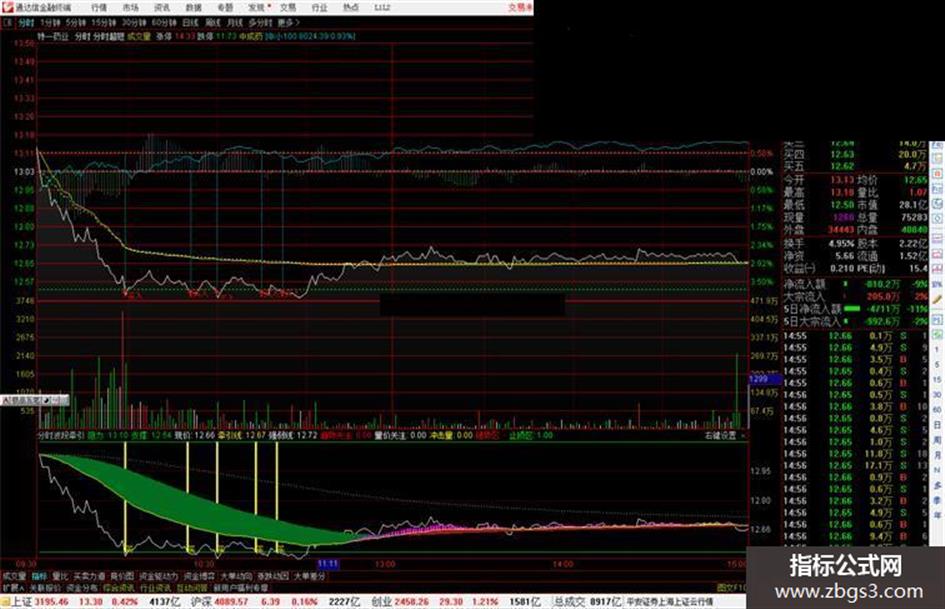Open the 资金分布 tab

pos(82,587)
